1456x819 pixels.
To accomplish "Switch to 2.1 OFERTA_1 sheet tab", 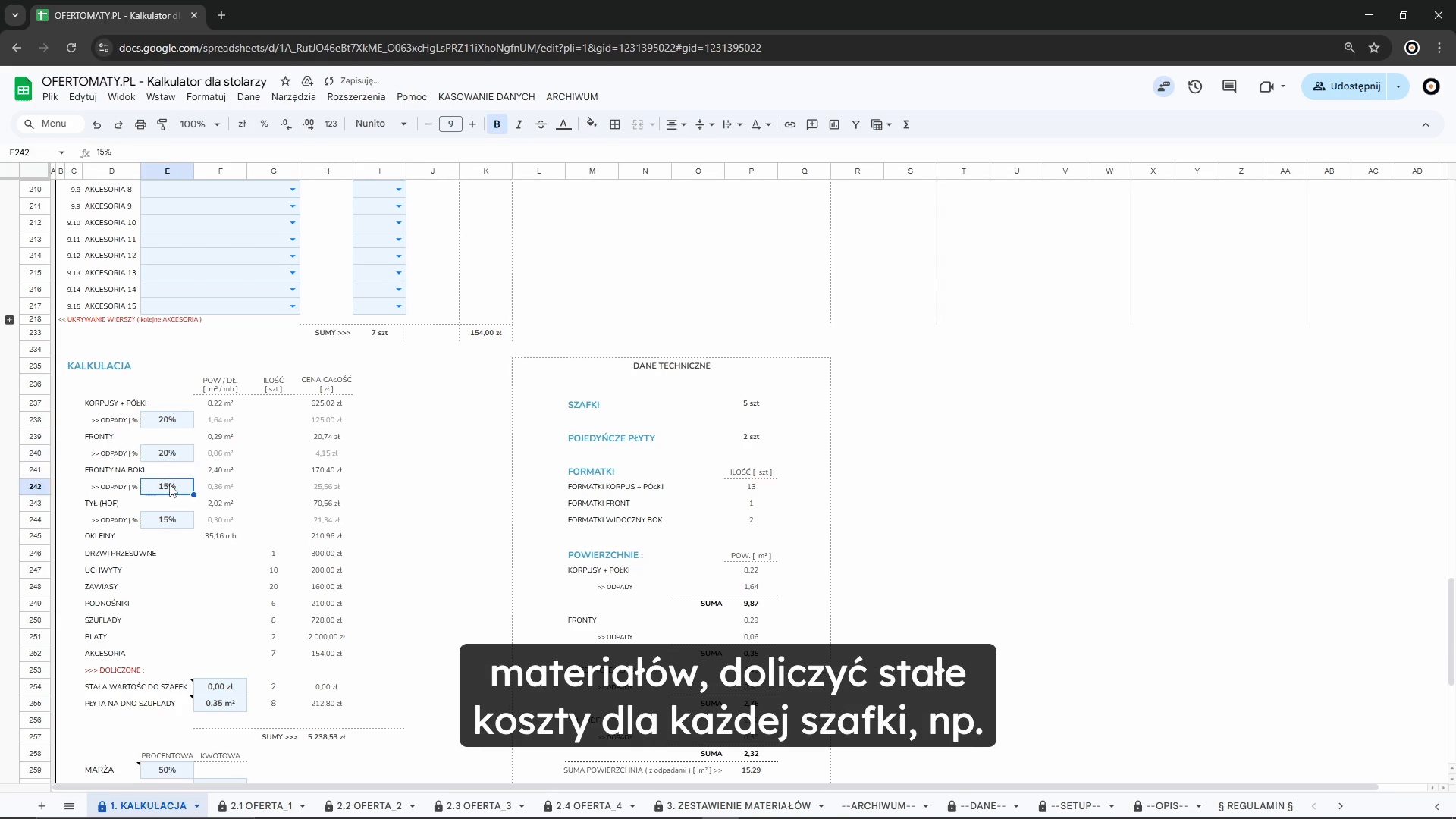I will [261, 806].
